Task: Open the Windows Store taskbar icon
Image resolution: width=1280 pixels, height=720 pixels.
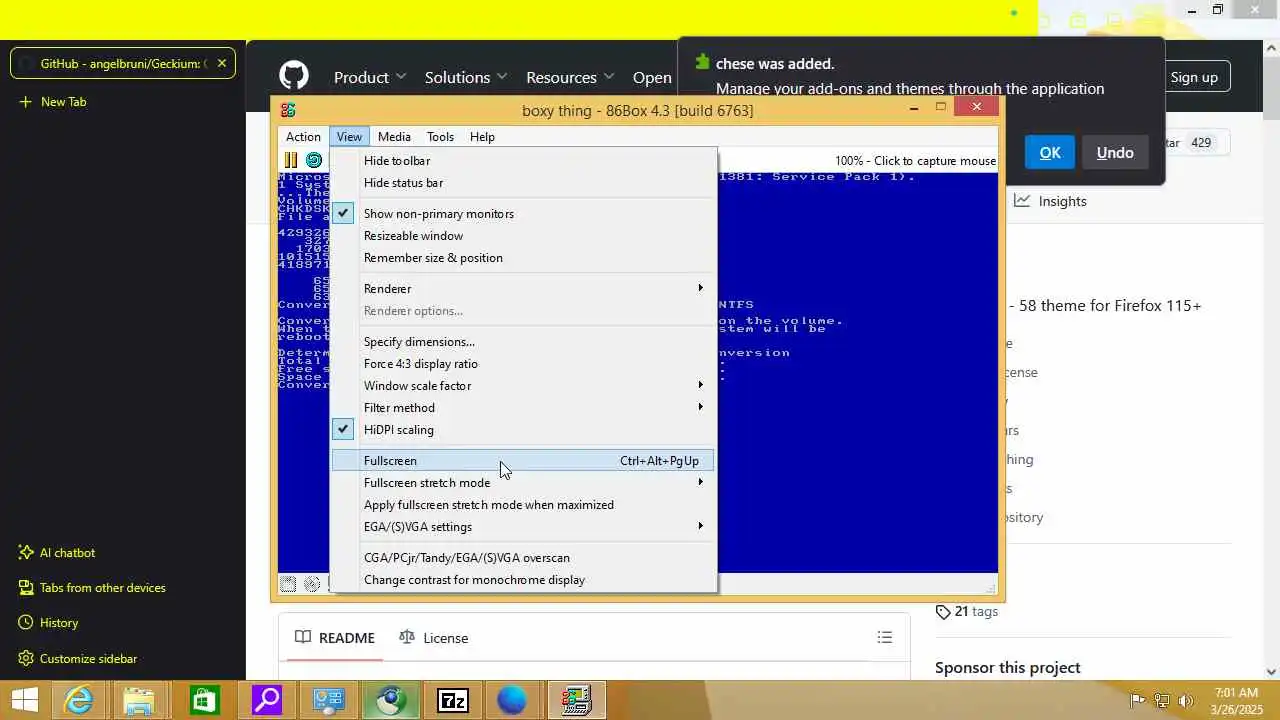Action: click(203, 700)
